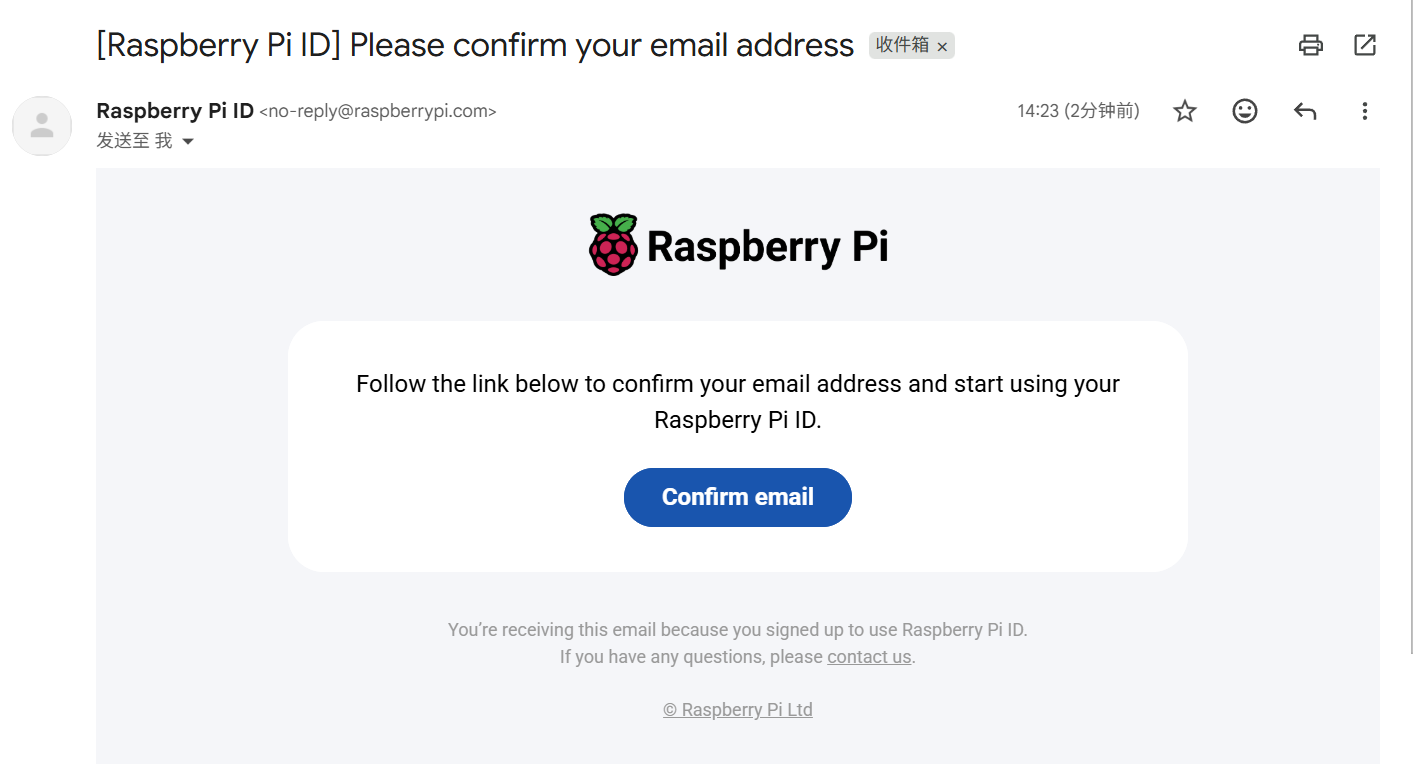Click the no-reply@raspberrypi.com sender address

click(378, 111)
